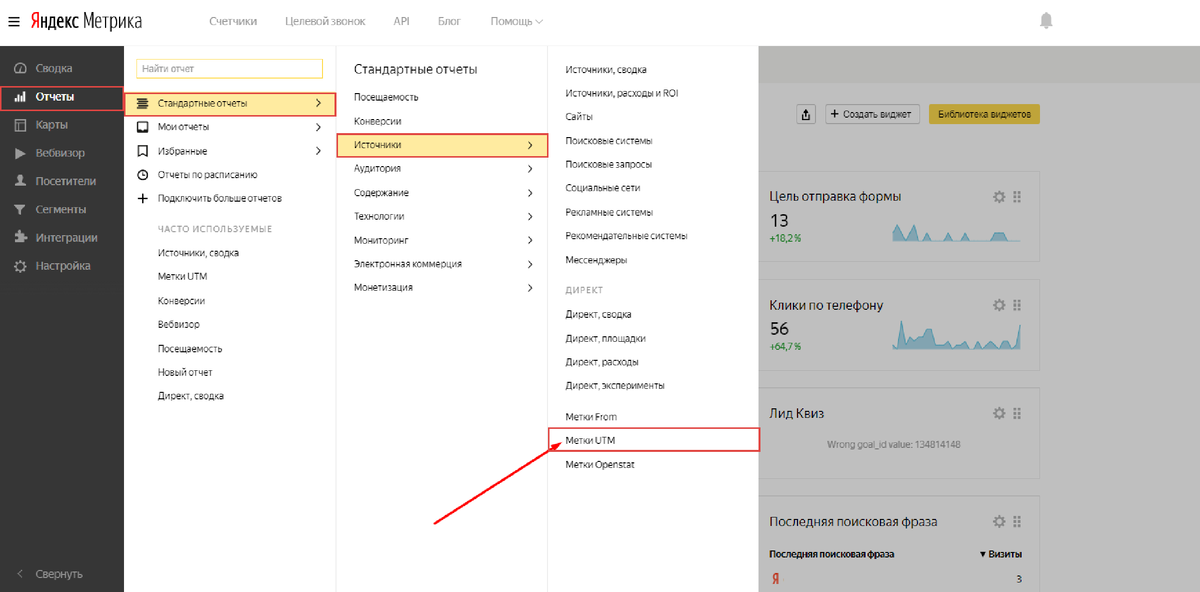The width and height of the screenshot is (1200, 592).
Task: Click the Цель отправка формы chart
Action: (x=957, y=232)
